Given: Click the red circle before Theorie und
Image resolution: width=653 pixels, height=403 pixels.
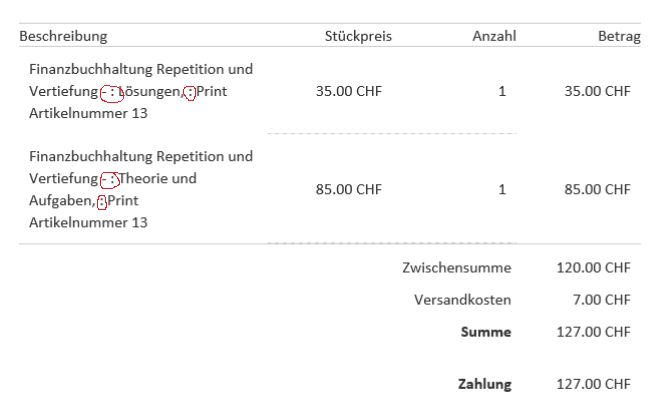Looking at the screenshot, I should tap(110, 180).
